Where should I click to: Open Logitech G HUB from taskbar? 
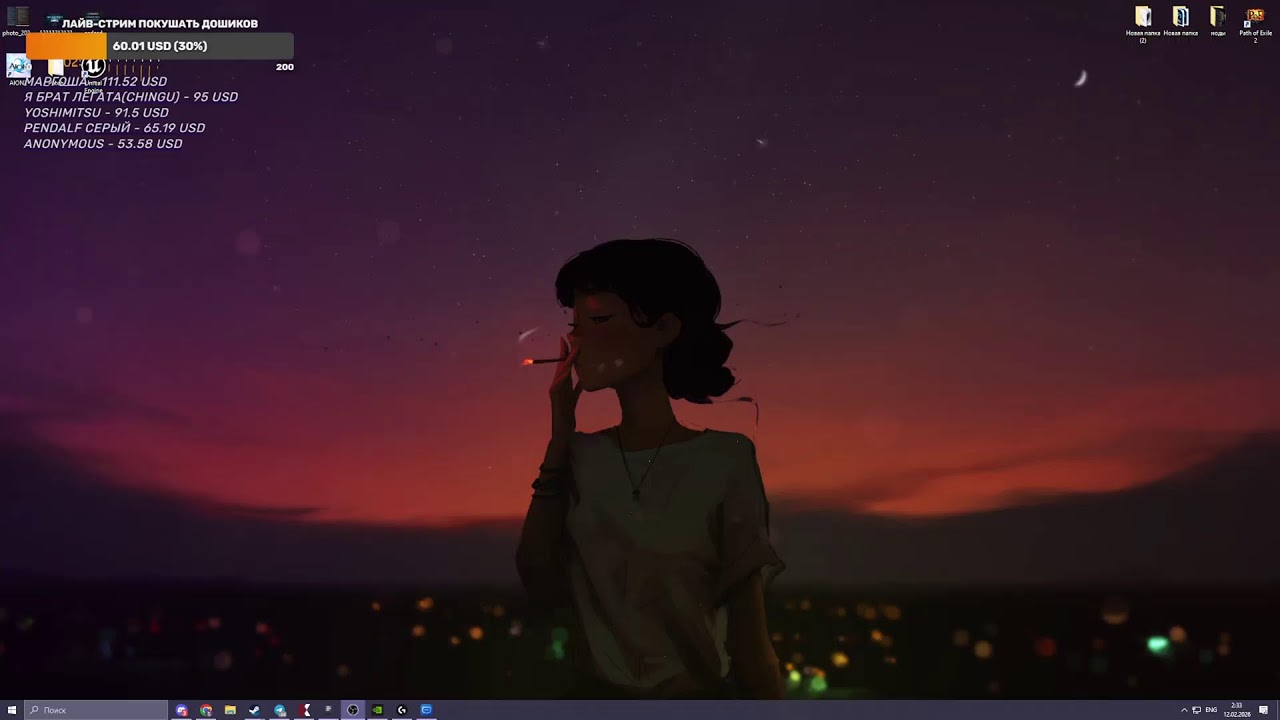(x=402, y=710)
